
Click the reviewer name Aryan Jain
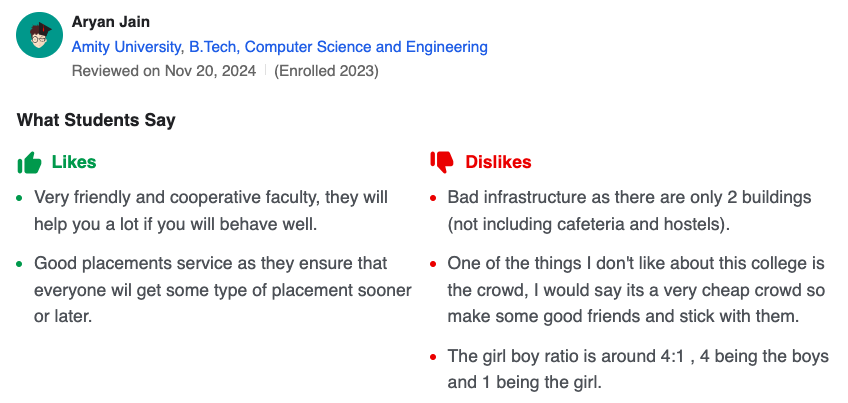[111, 22]
